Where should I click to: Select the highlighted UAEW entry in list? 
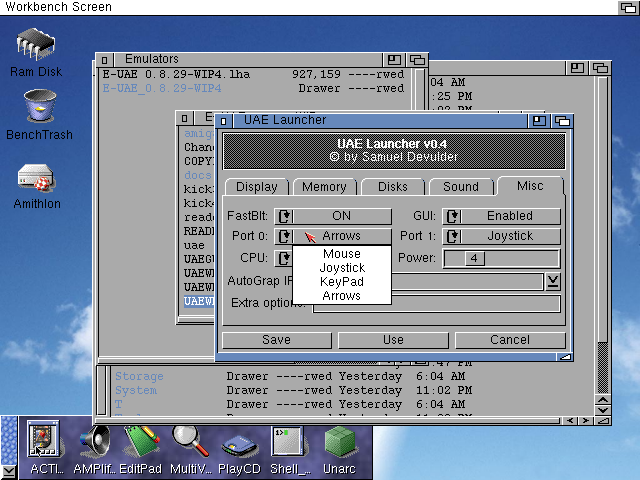pyautogui.click(x=199, y=301)
